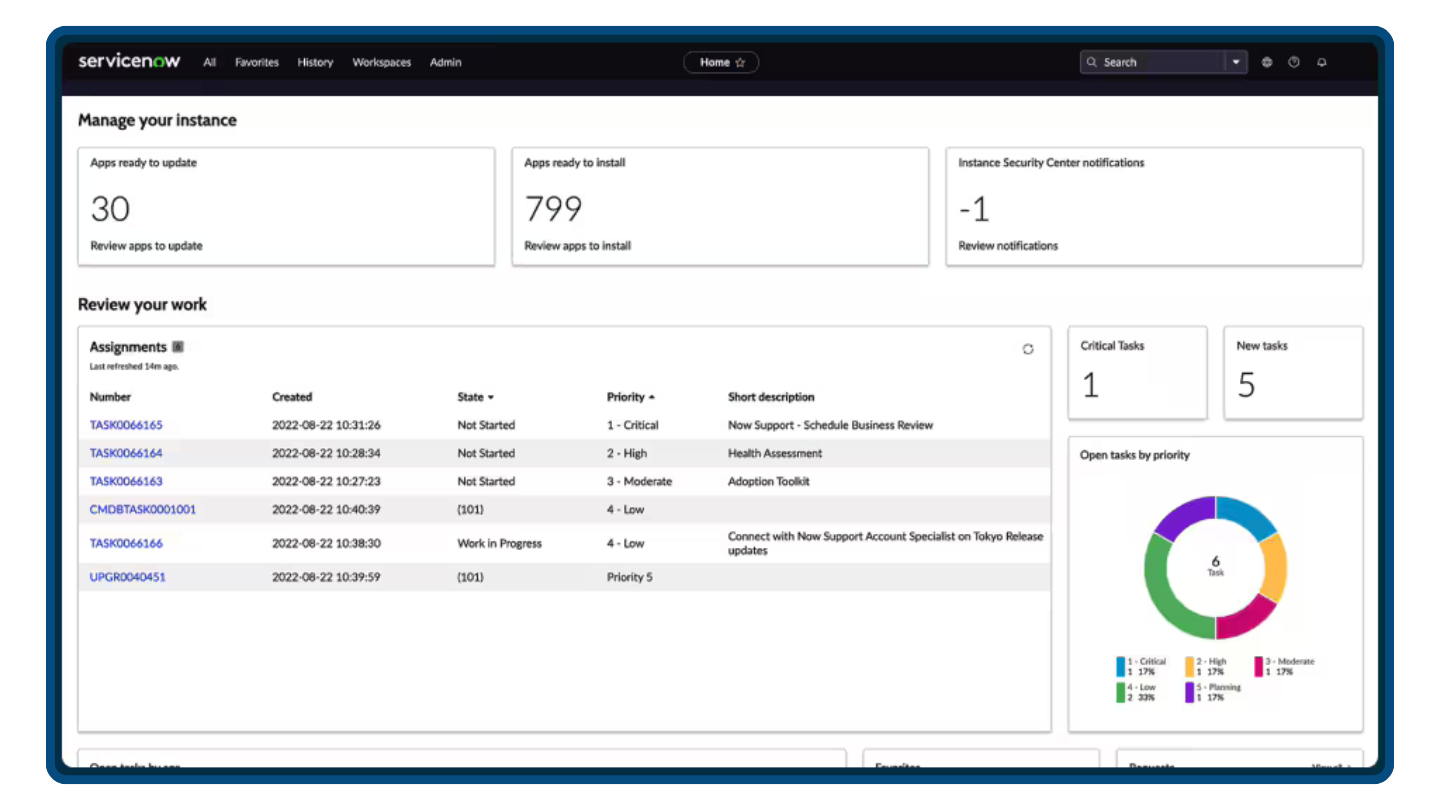Click the search magnifier icon

point(1092,62)
